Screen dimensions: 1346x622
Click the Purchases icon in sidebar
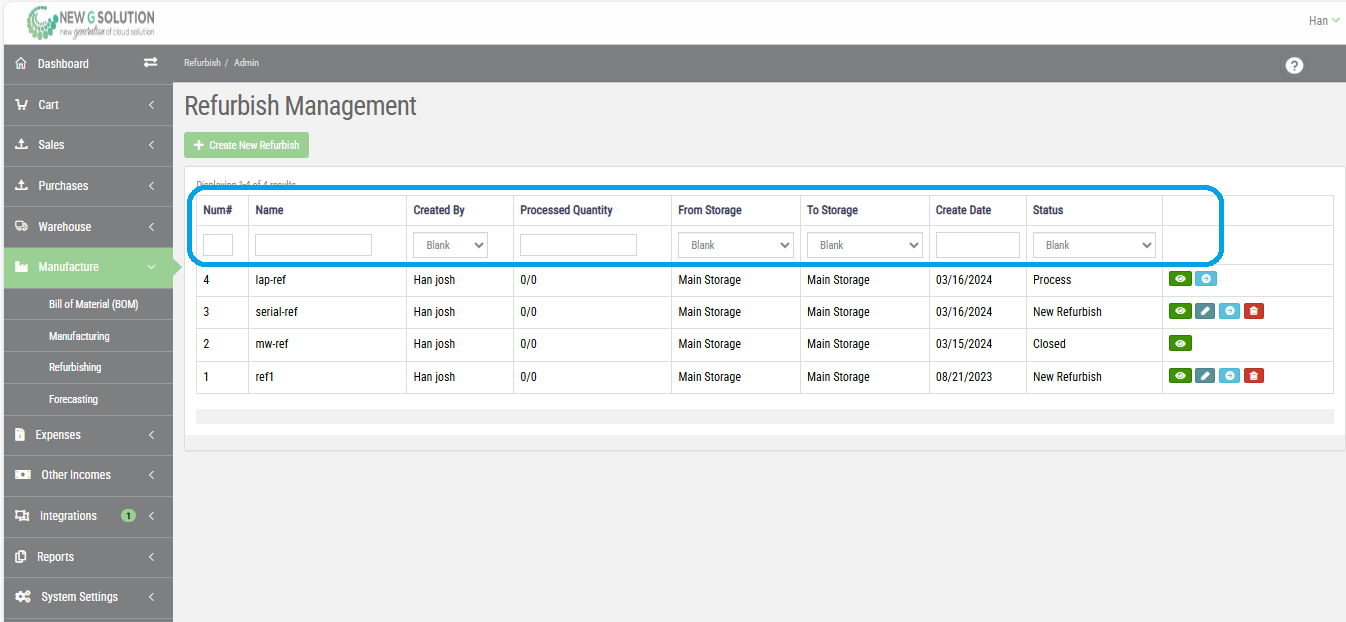pos(21,185)
